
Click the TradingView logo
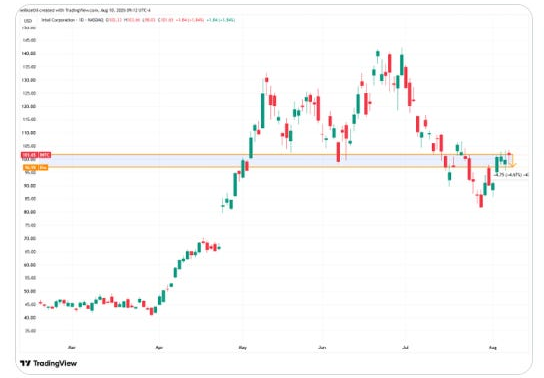tap(49, 363)
